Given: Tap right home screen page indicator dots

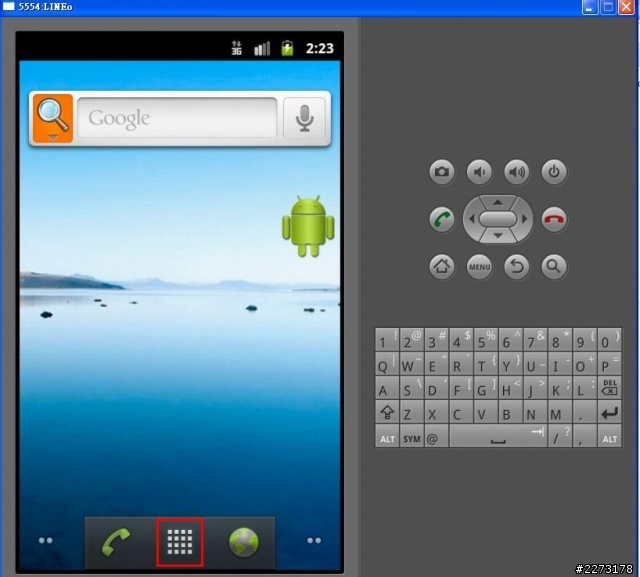Looking at the screenshot, I should (314, 540).
